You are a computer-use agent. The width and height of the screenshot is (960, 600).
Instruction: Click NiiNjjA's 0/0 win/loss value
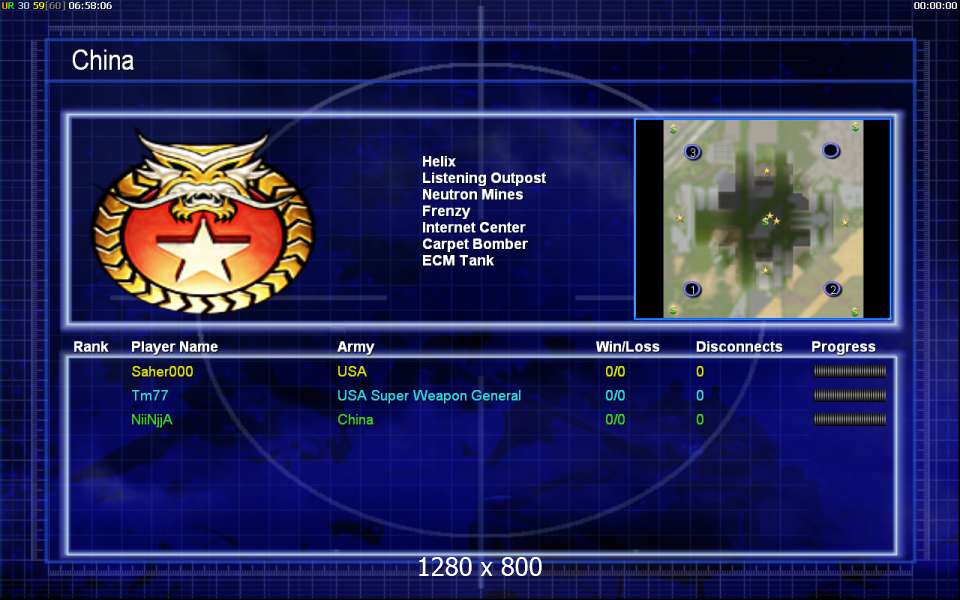pos(615,419)
